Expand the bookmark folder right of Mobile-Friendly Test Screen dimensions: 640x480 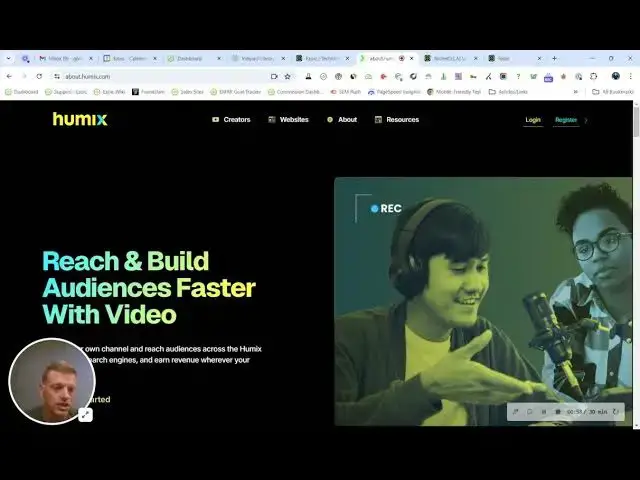click(x=508, y=92)
